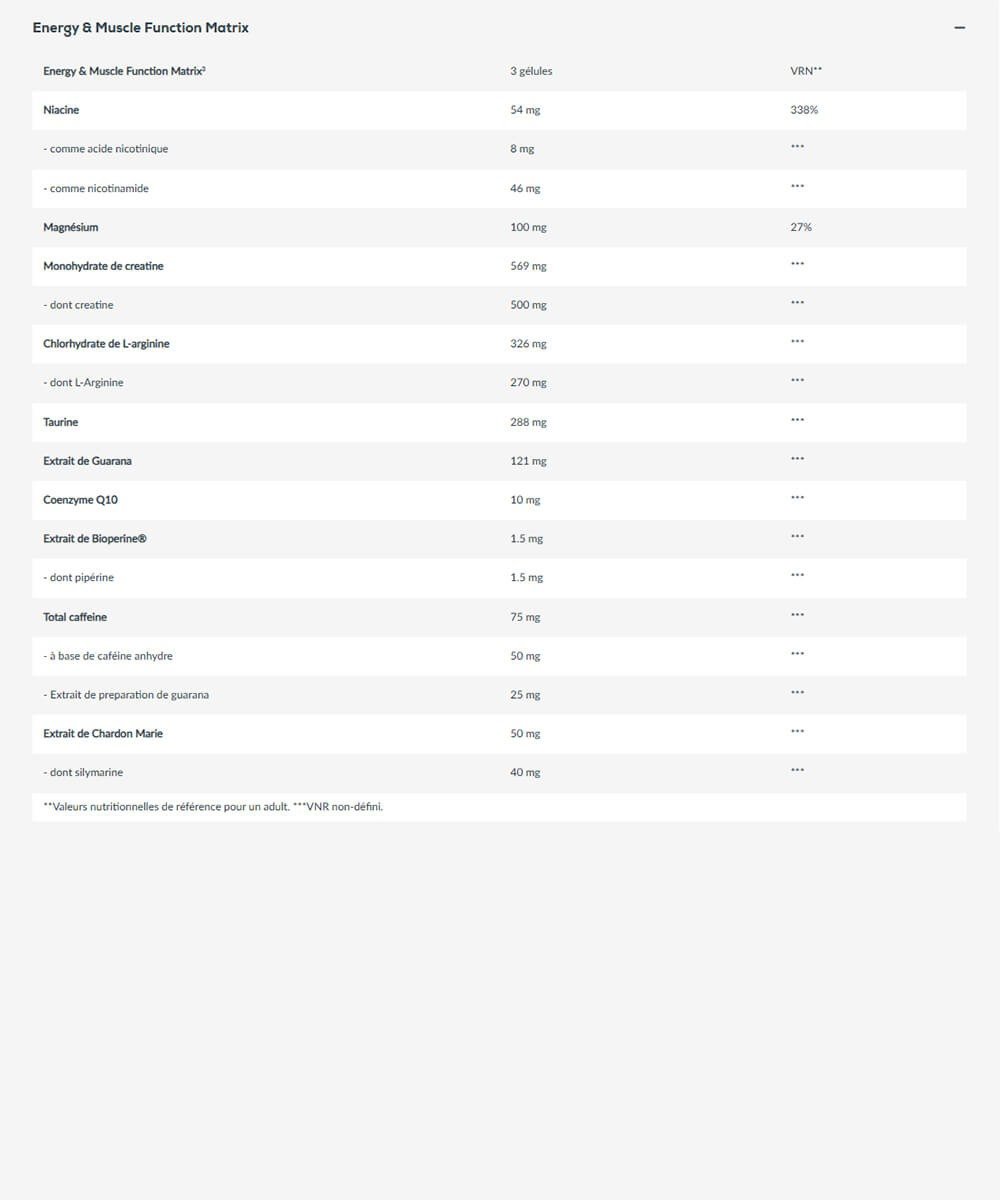Click the 3 gélules column header
The image size is (1000, 1200).
(531, 71)
